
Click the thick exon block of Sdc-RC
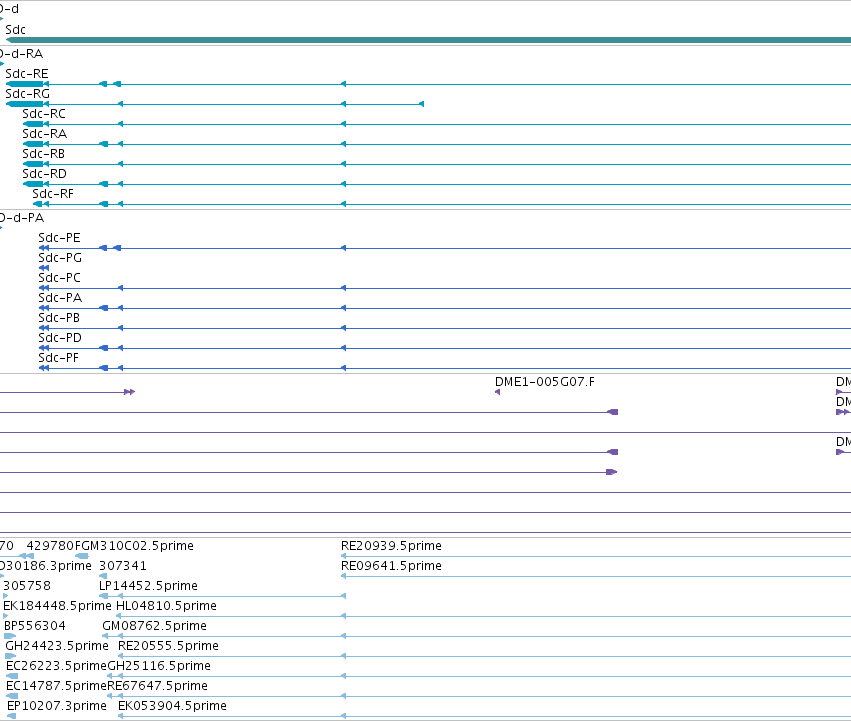click(x=33, y=124)
